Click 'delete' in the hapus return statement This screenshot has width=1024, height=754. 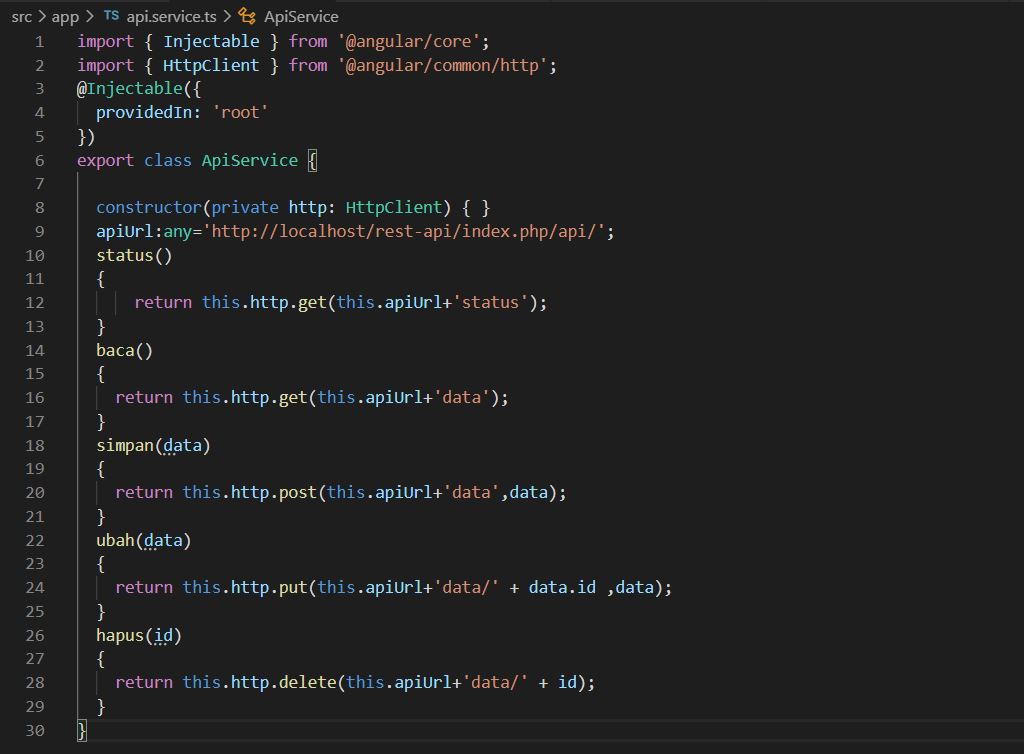[308, 682]
